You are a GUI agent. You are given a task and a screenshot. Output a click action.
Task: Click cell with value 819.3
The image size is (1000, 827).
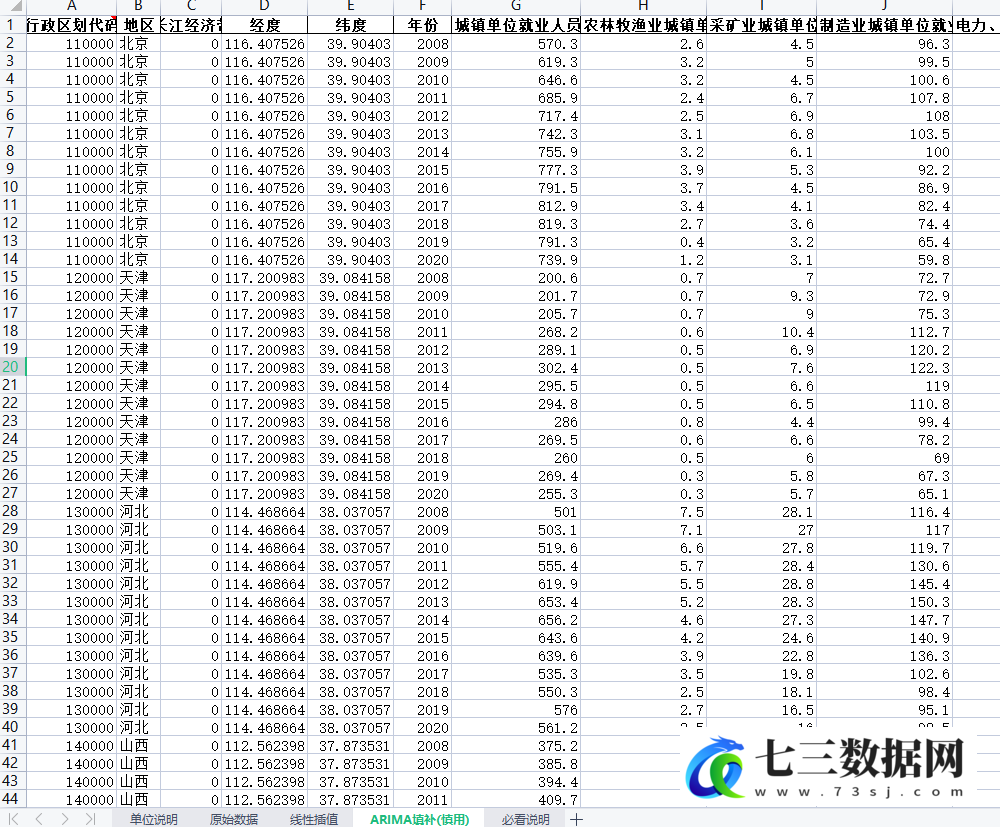coord(516,224)
